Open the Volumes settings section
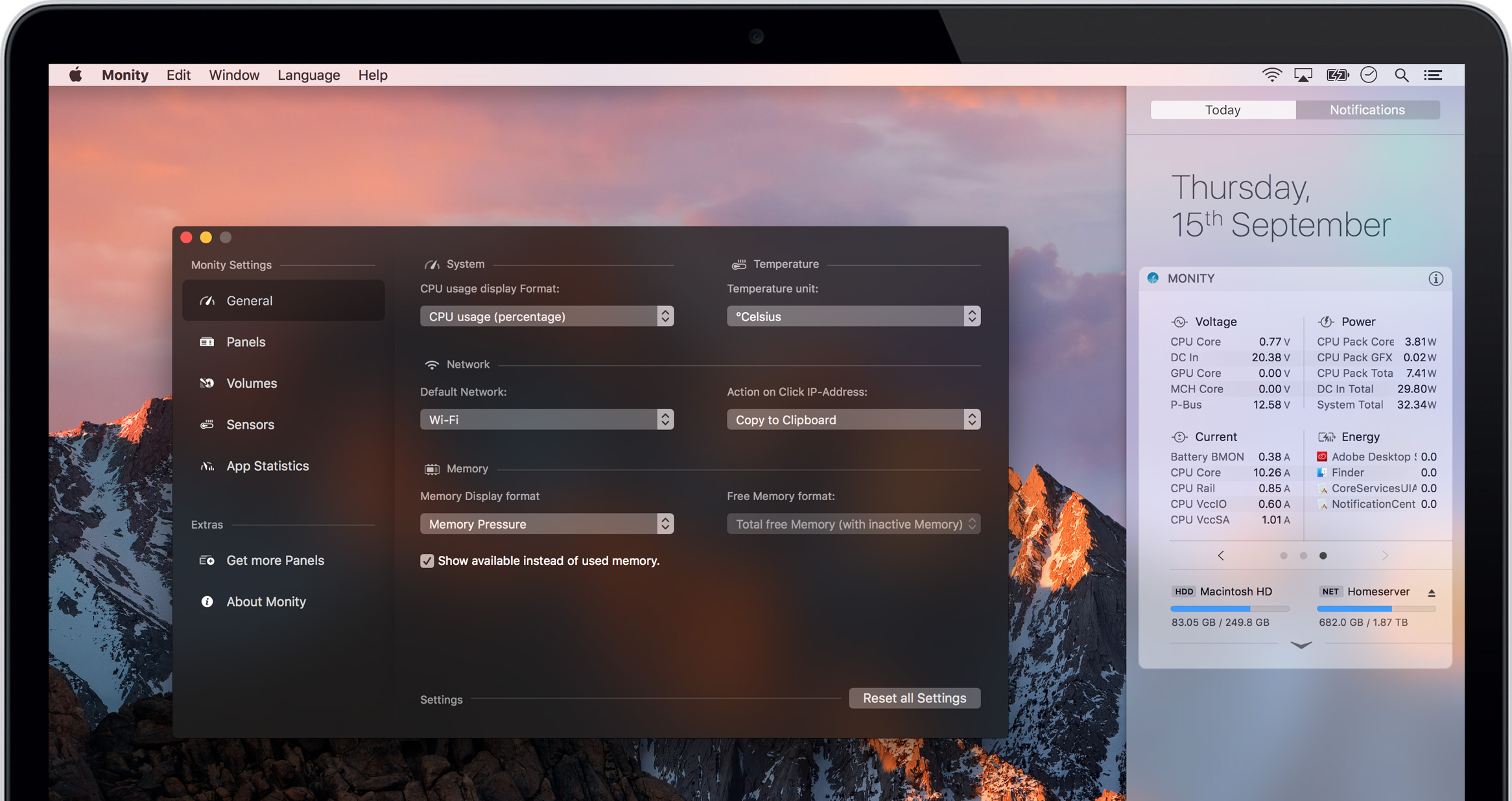 pyautogui.click(x=283, y=383)
